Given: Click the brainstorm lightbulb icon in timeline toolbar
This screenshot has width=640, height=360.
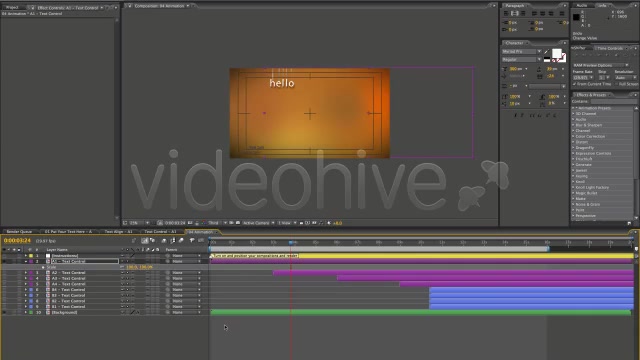Looking at the screenshot, I should coord(192,240).
